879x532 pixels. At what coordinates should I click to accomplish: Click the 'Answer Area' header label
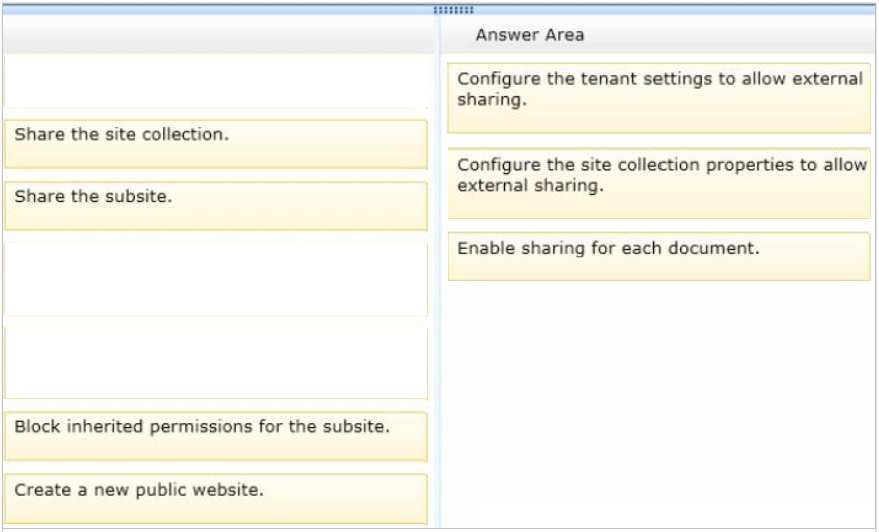(530, 35)
